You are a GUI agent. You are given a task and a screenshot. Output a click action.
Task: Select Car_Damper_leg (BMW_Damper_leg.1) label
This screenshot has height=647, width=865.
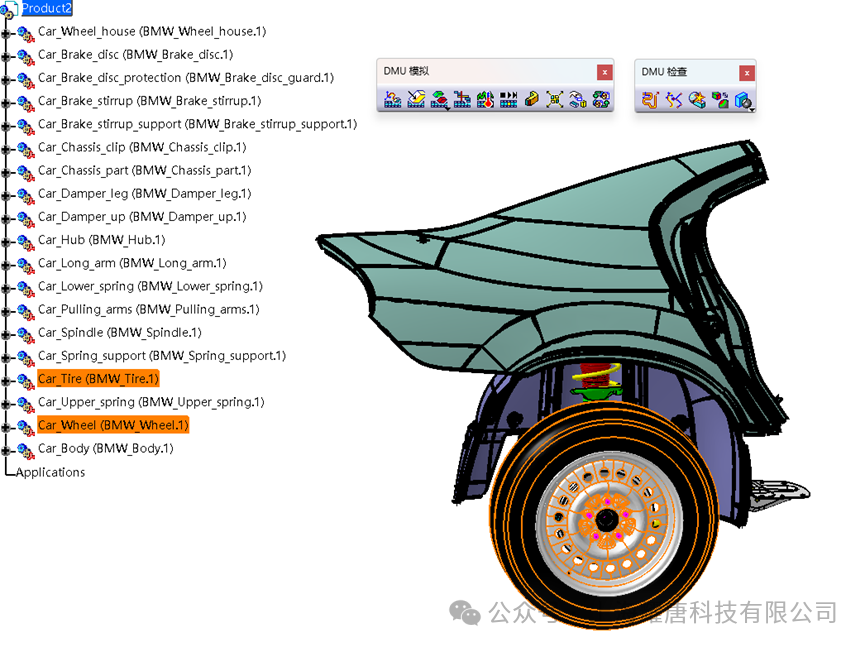145,194
